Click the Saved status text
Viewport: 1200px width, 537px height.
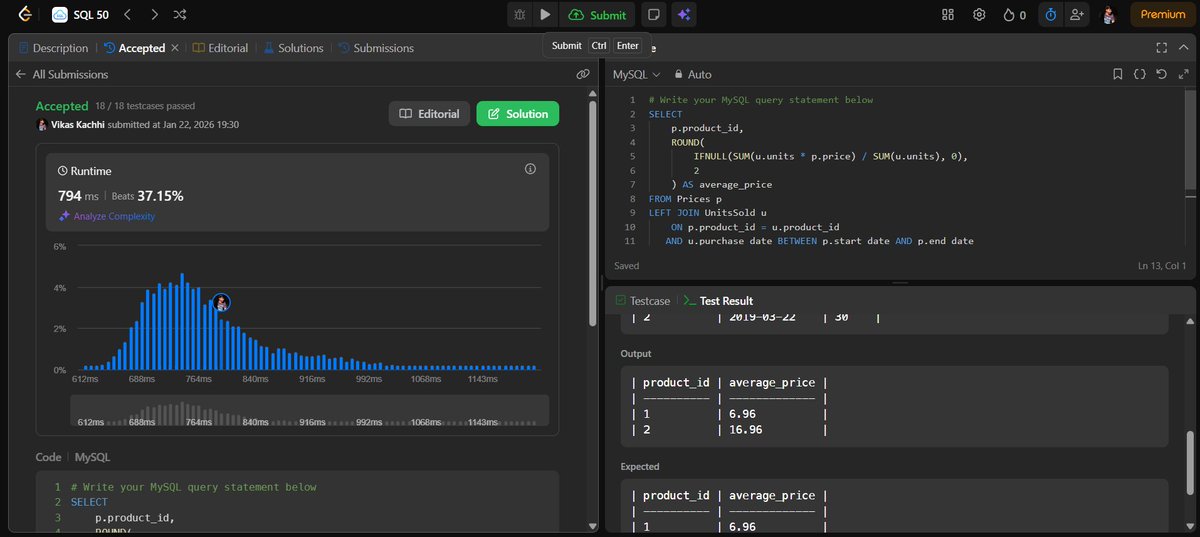[x=627, y=266]
